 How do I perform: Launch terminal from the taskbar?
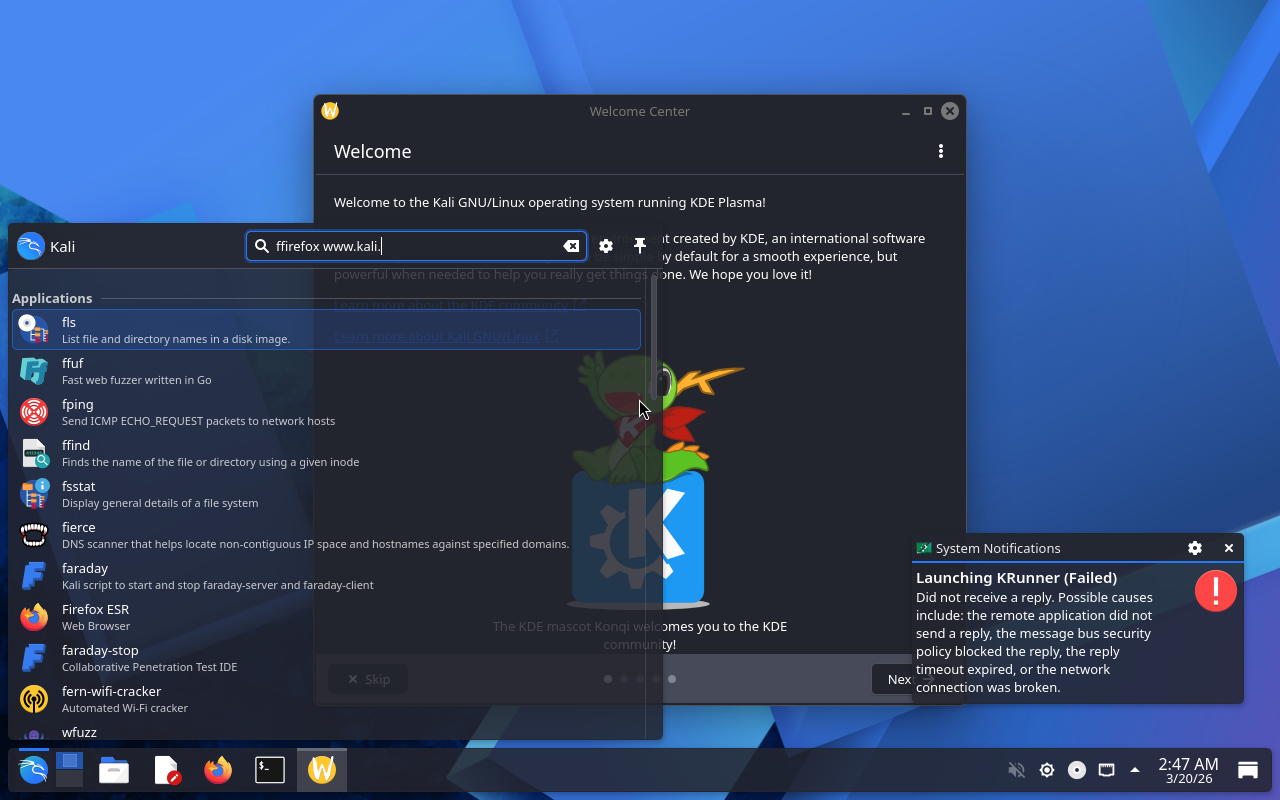pos(270,770)
